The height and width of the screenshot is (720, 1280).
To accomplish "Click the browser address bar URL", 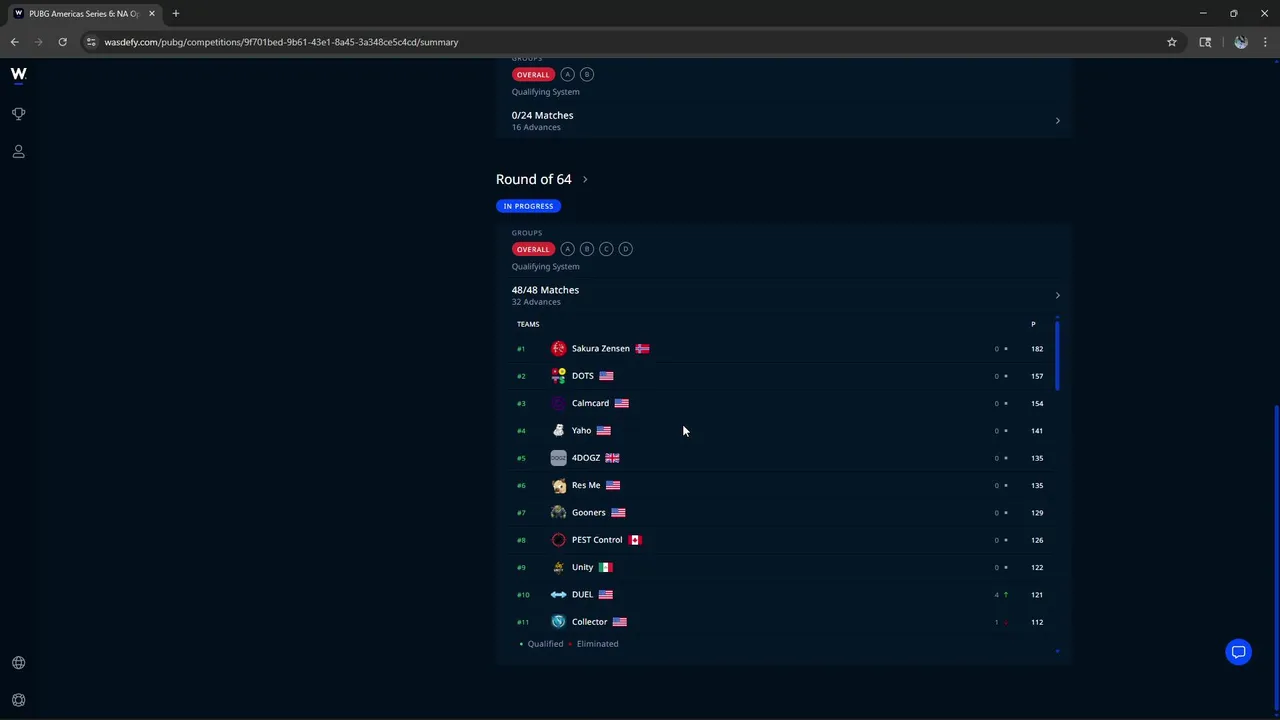I will 281,42.
